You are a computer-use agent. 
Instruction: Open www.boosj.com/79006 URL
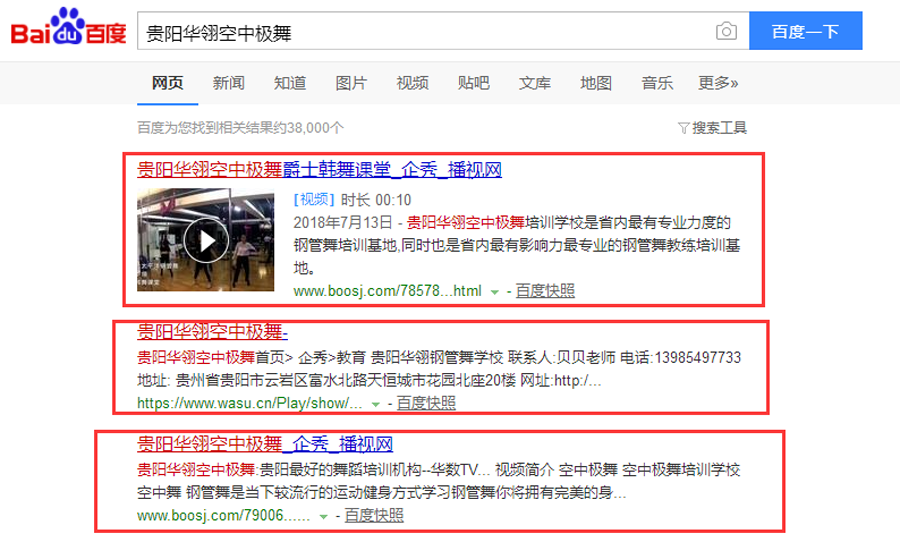(224, 516)
